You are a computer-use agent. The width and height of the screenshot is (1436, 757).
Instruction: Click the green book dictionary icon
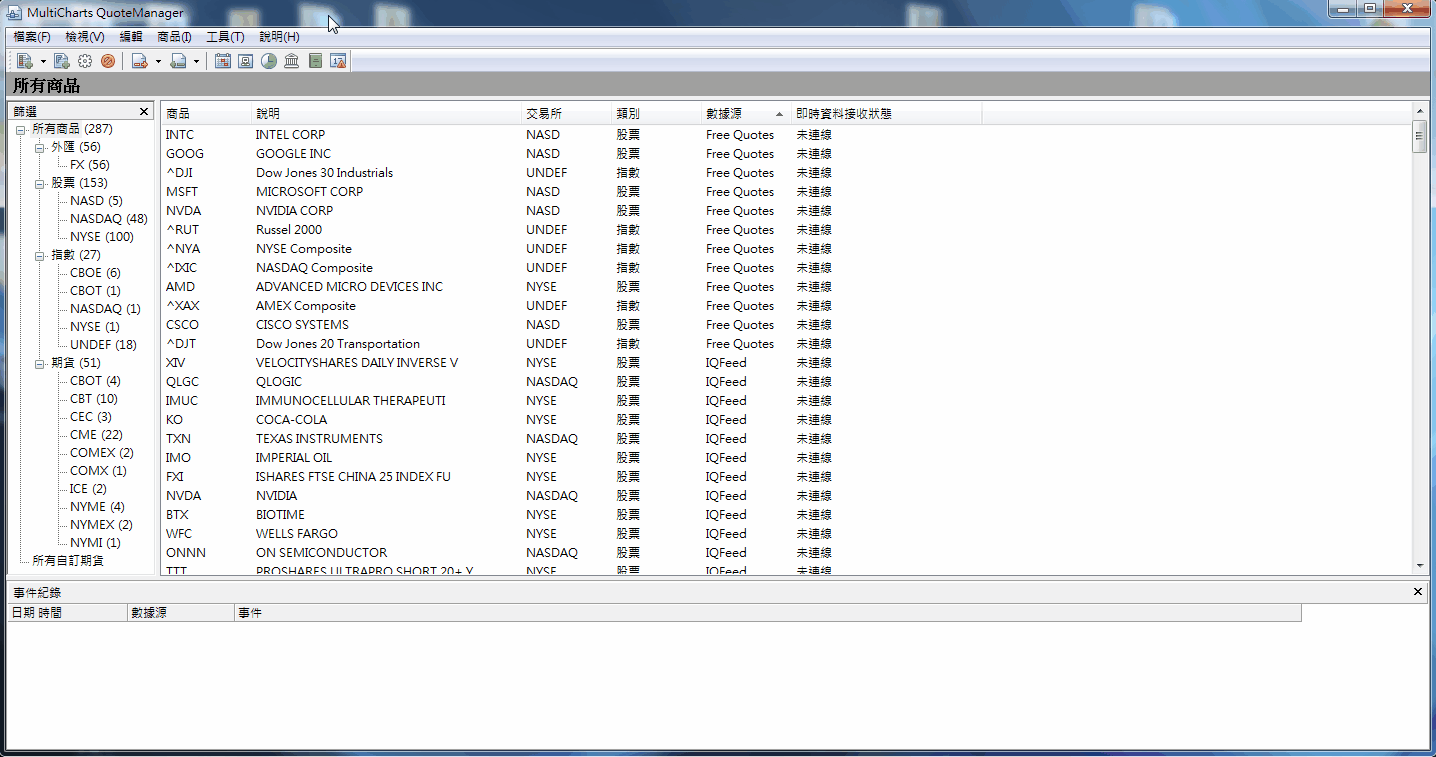315,61
